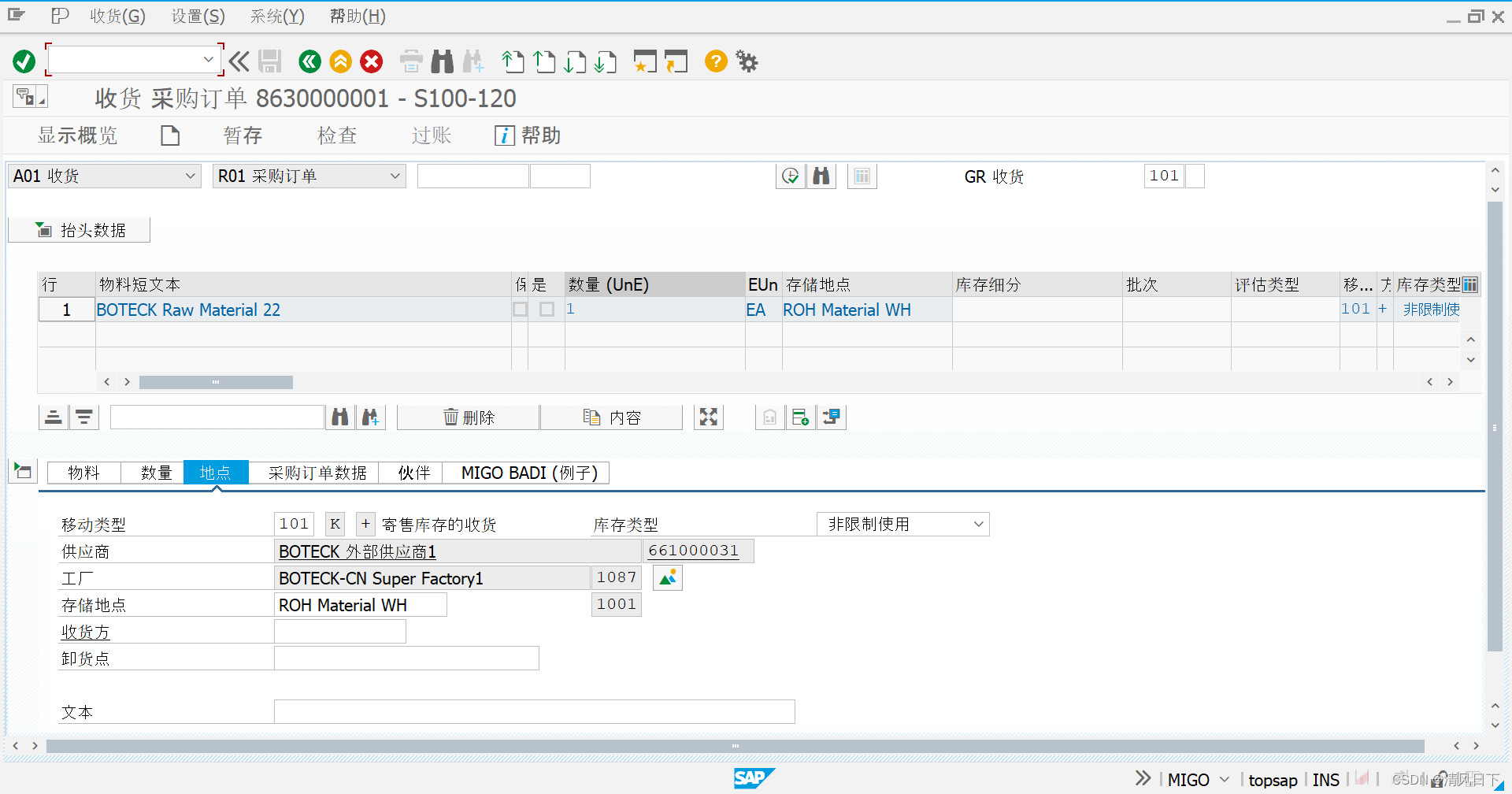Click the 检查 check button
Image resolution: width=1512 pixels, height=794 pixels.
[x=337, y=135]
